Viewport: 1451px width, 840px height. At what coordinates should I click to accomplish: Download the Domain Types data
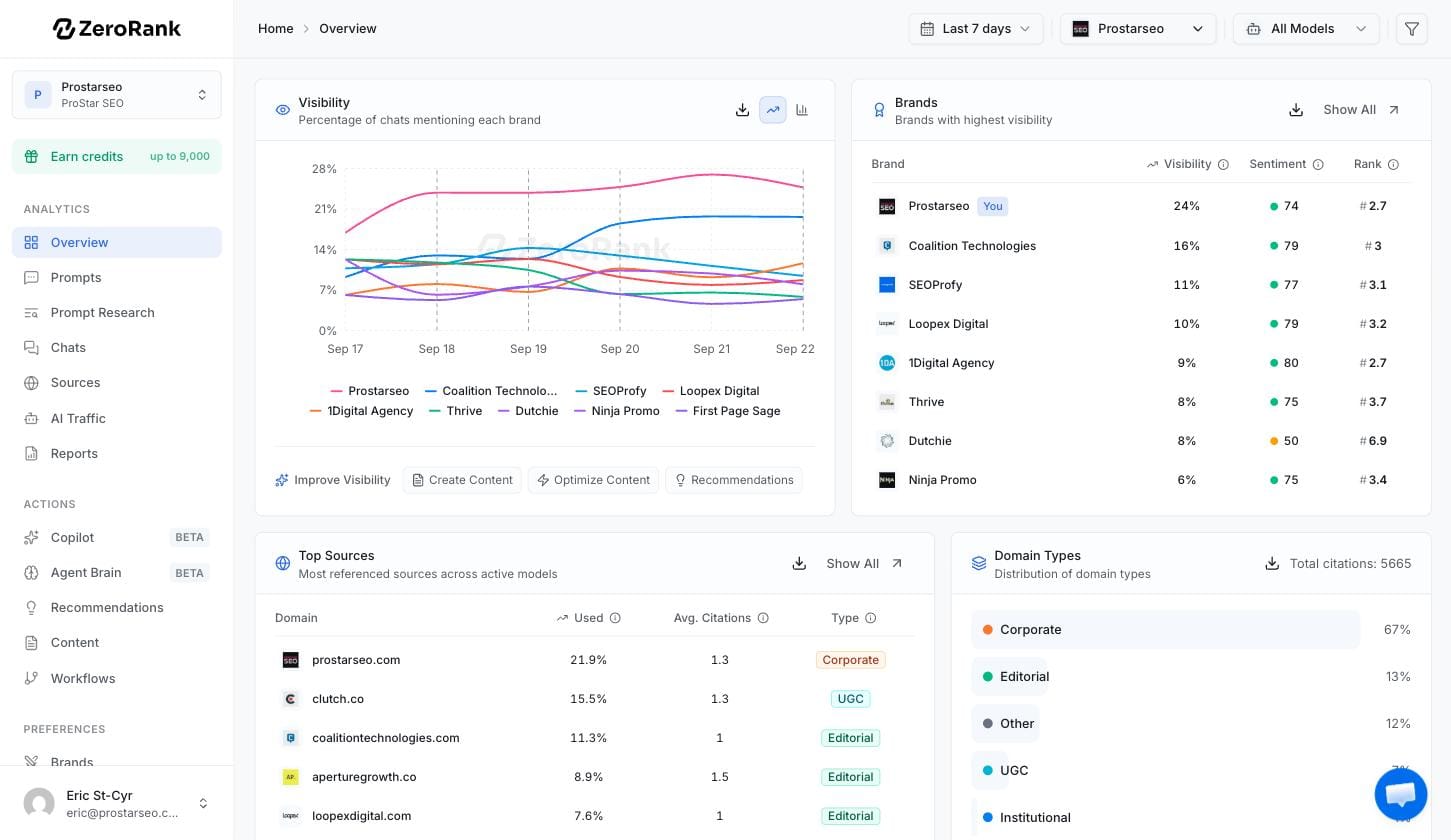1272,564
